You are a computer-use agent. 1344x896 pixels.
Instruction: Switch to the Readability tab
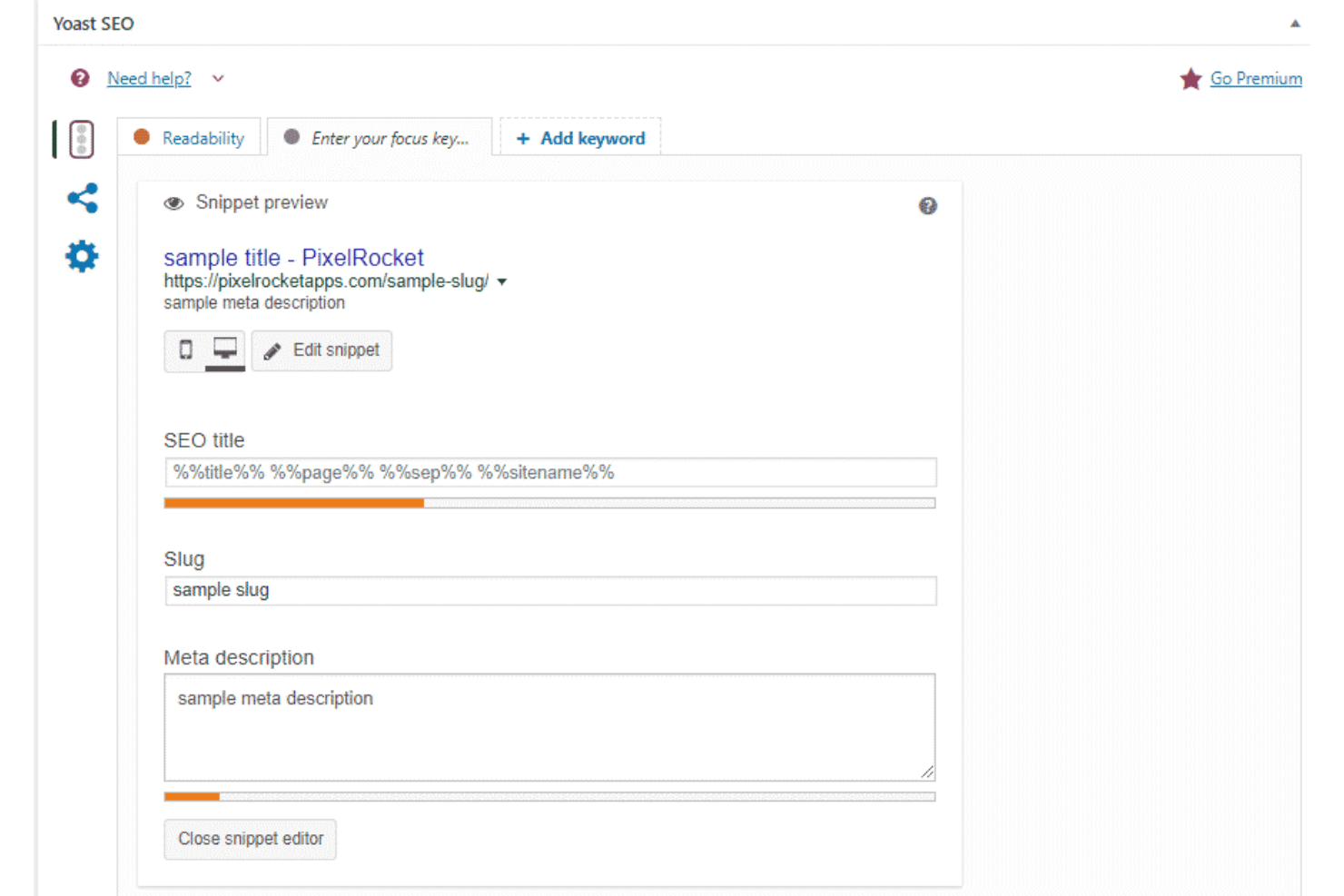[189, 138]
